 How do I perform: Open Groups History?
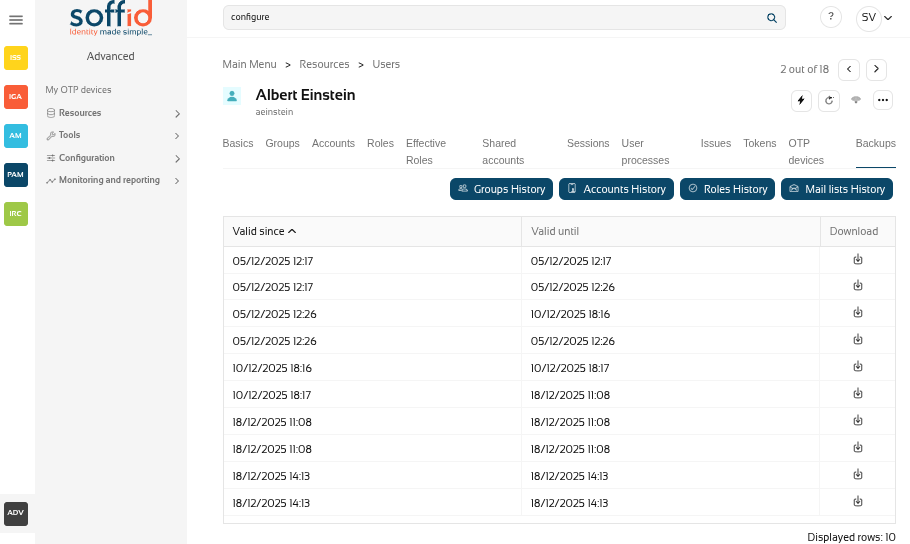[501, 189]
